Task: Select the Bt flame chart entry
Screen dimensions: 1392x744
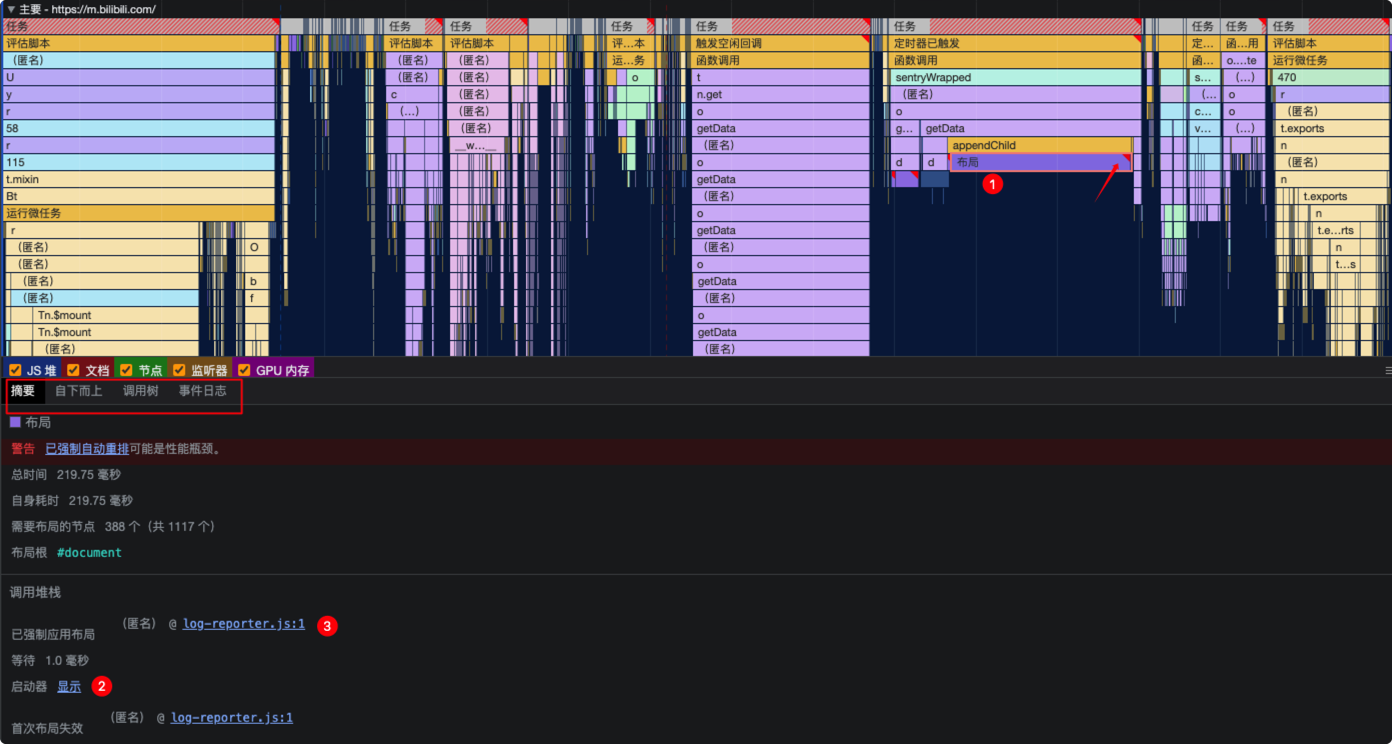Action: 138,196
